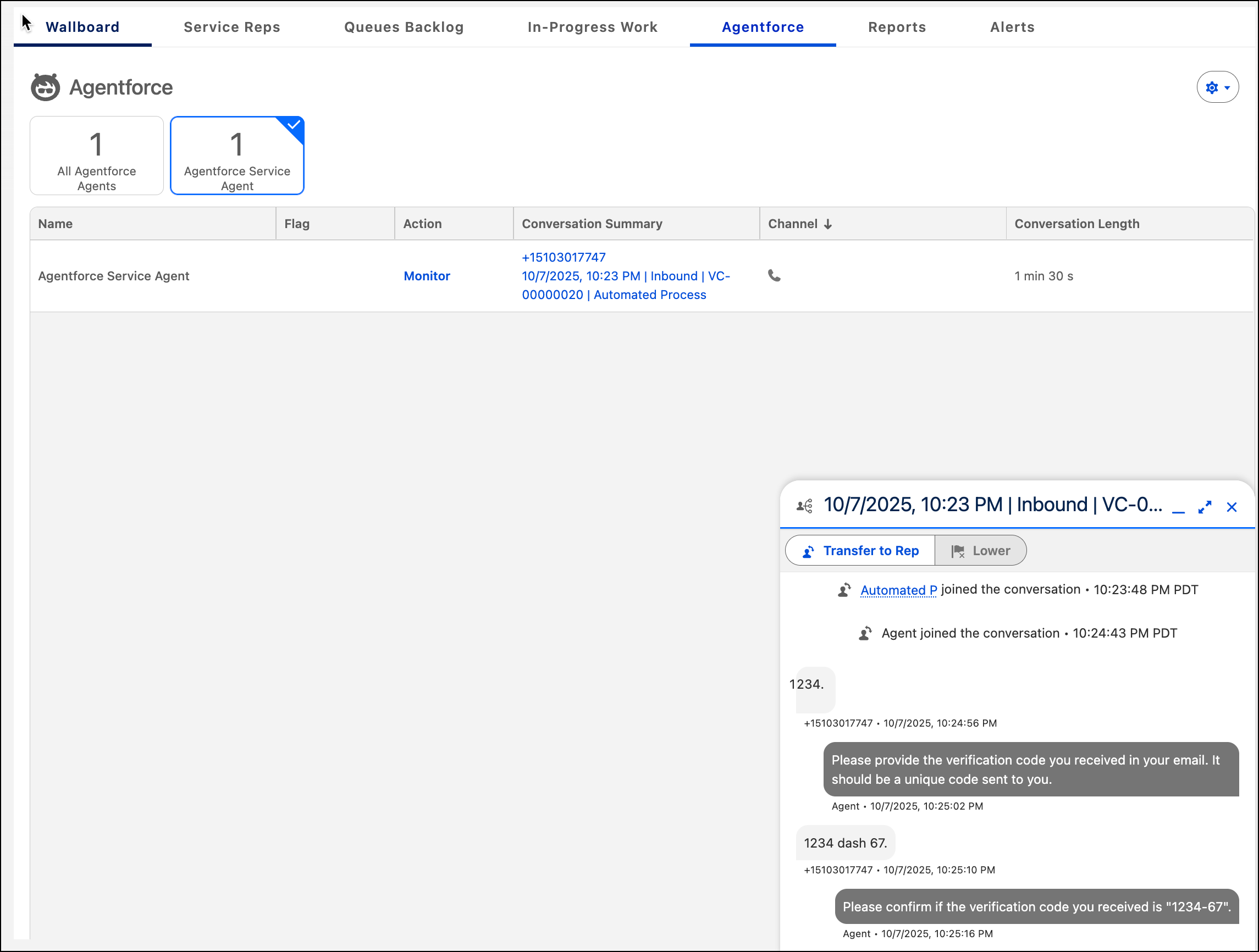Screen dimensions: 1259x952
Task: Click the 10:24:56 PM message timestamp
Action: tap(900, 723)
